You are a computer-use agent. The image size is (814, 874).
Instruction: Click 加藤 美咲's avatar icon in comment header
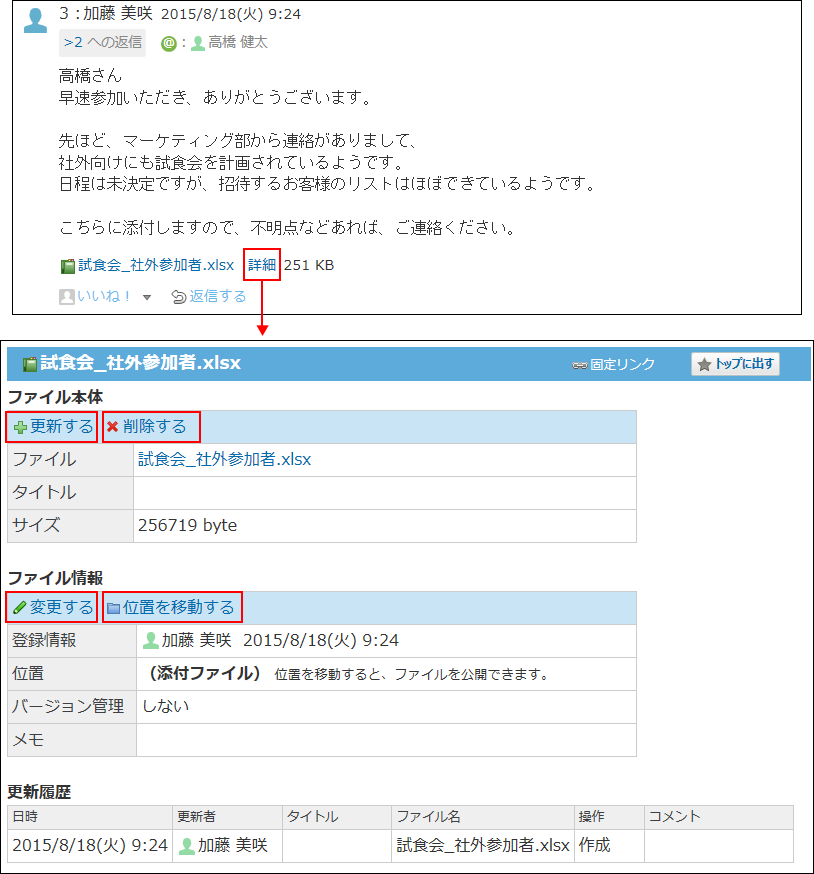tap(35, 20)
